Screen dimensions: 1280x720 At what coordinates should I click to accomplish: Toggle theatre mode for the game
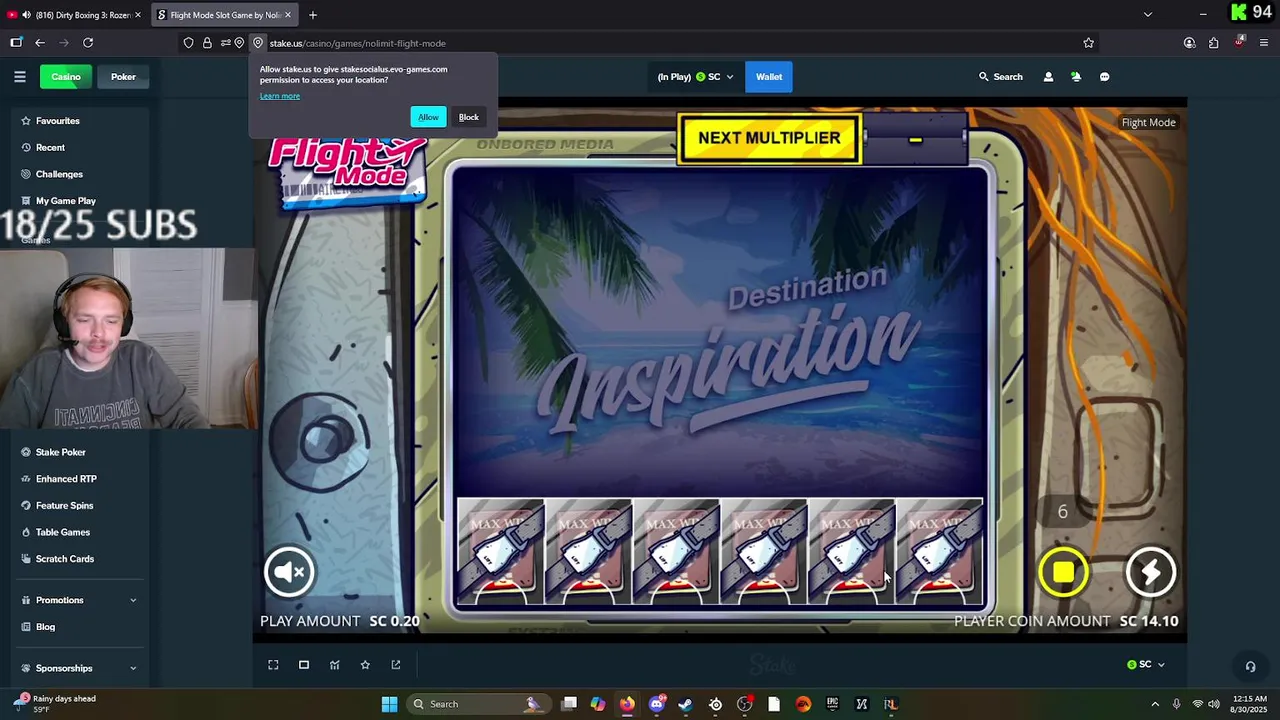(x=304, y=665)
